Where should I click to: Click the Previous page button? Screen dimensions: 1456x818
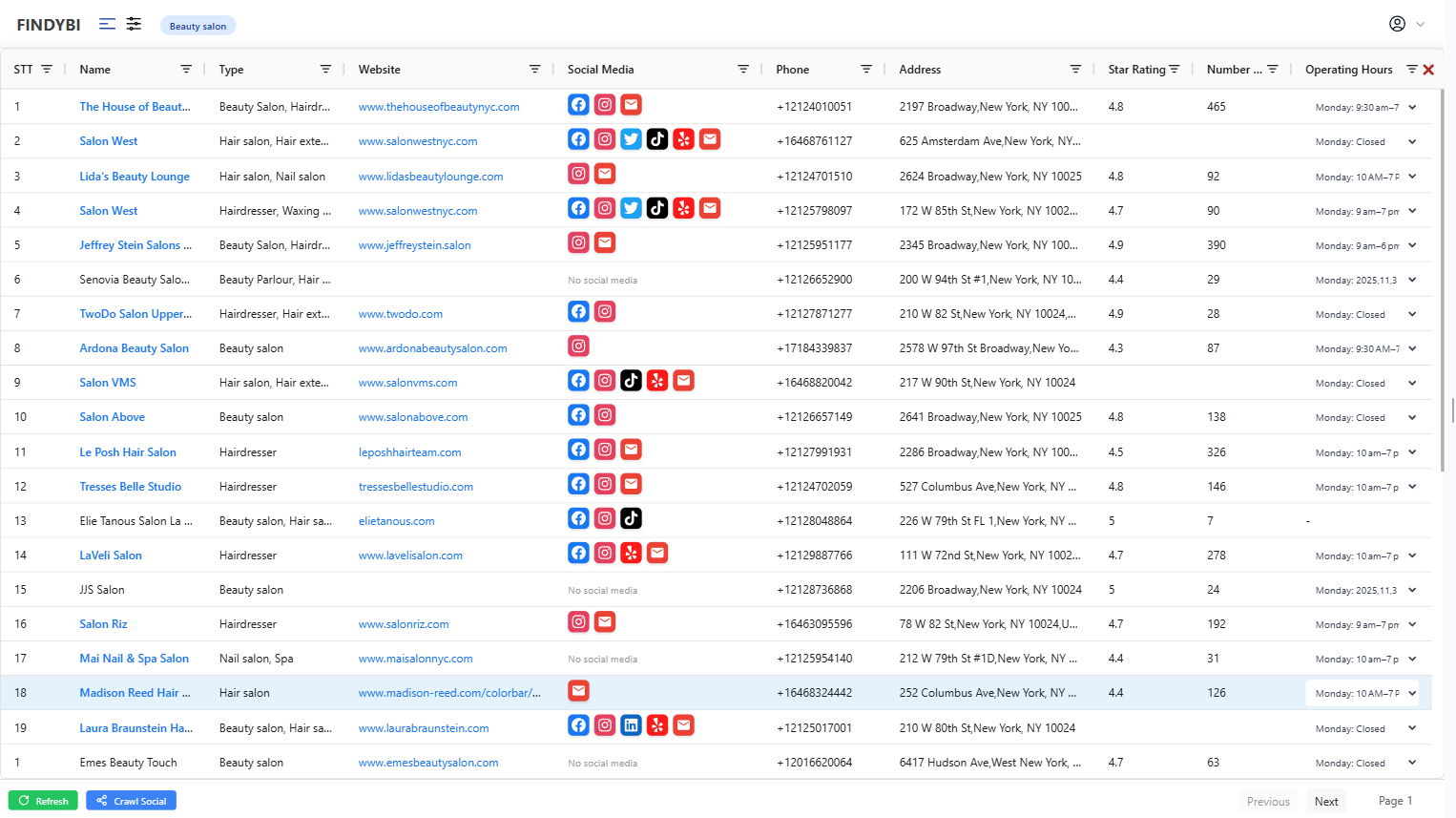[x=1268, y=802]
